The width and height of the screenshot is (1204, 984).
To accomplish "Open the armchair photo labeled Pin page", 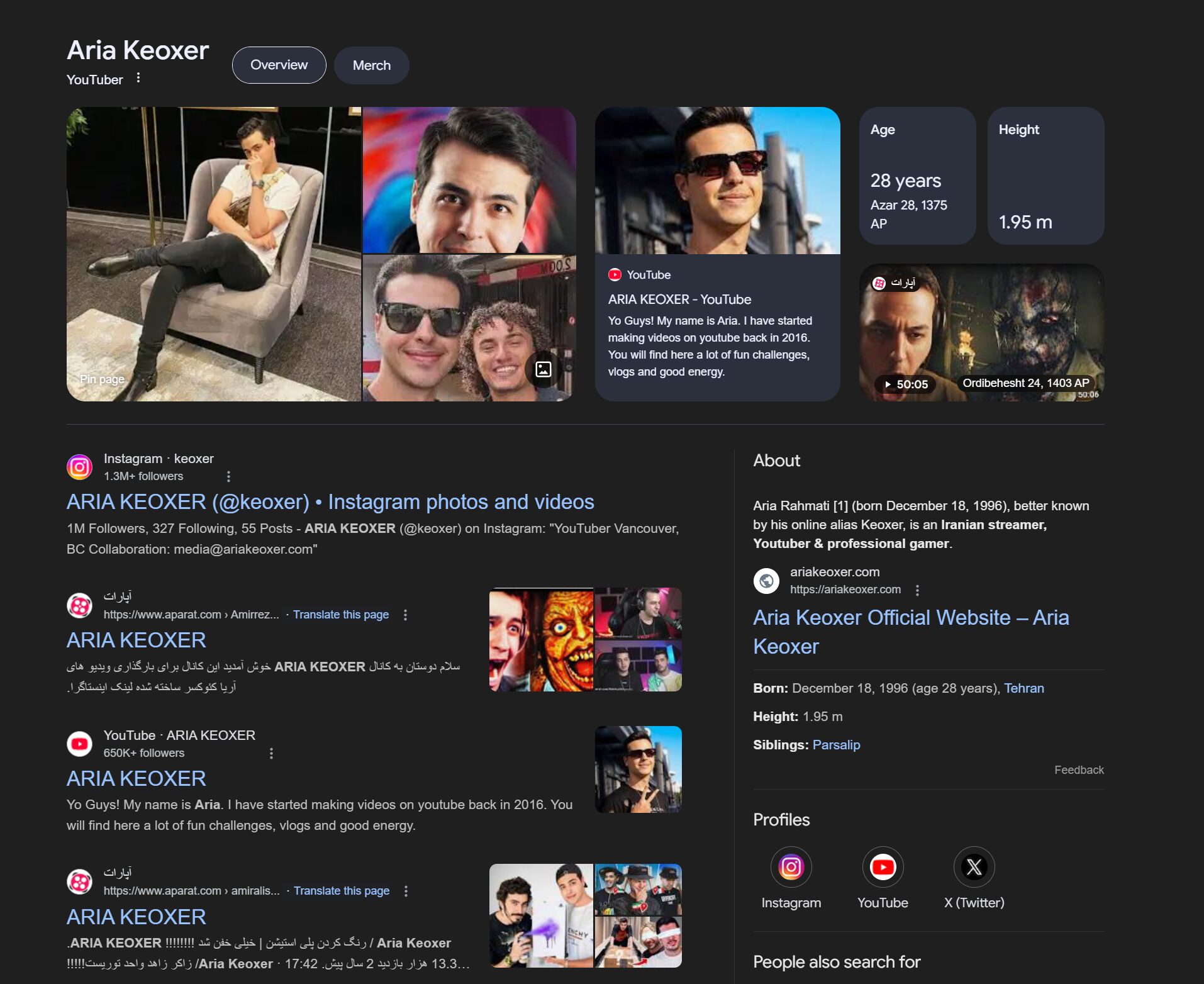I will click(x=214, y=254).
